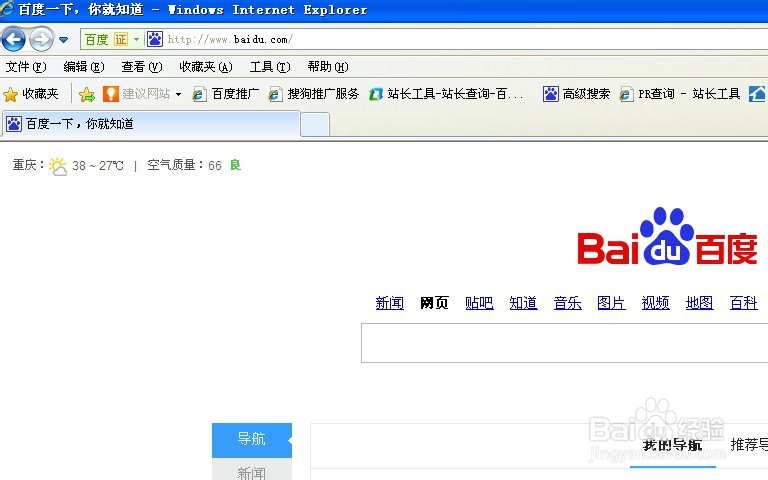768x480 pixels.
Task: Click the Baidu paw favicon in address bar
Action: 155,39
